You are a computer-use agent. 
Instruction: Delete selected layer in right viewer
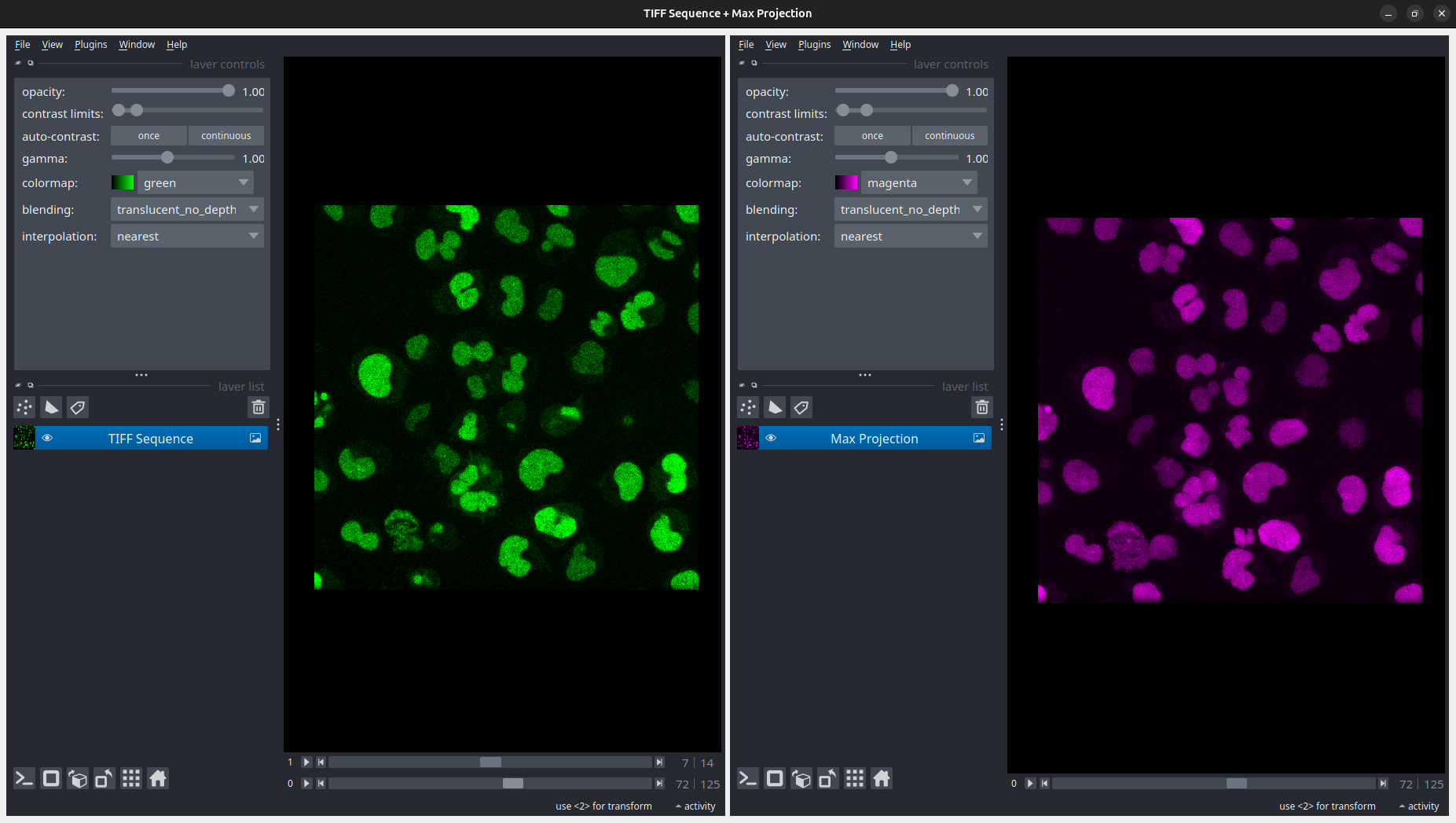(981, 407)
